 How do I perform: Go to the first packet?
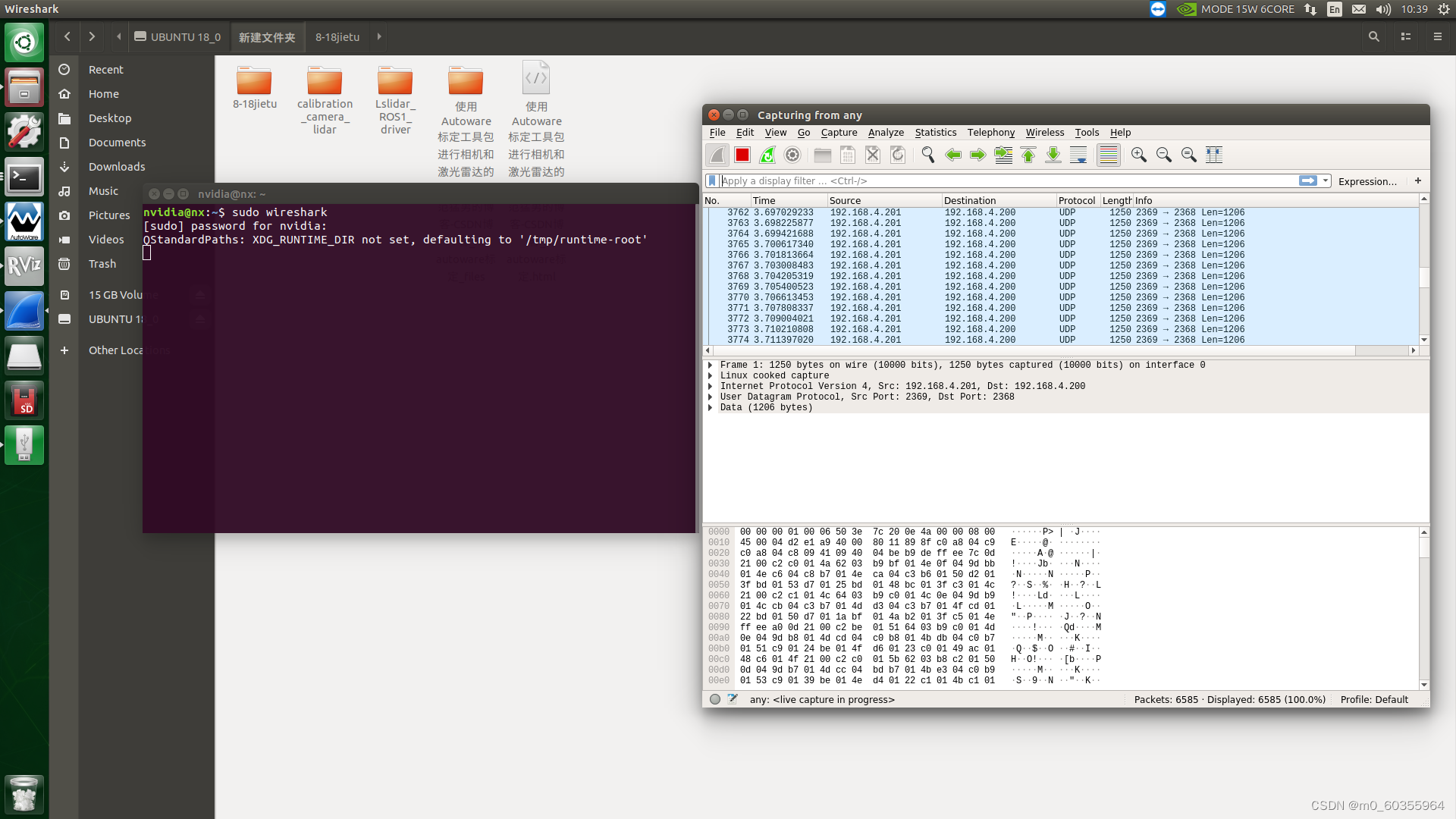[x=1028, y=155]
